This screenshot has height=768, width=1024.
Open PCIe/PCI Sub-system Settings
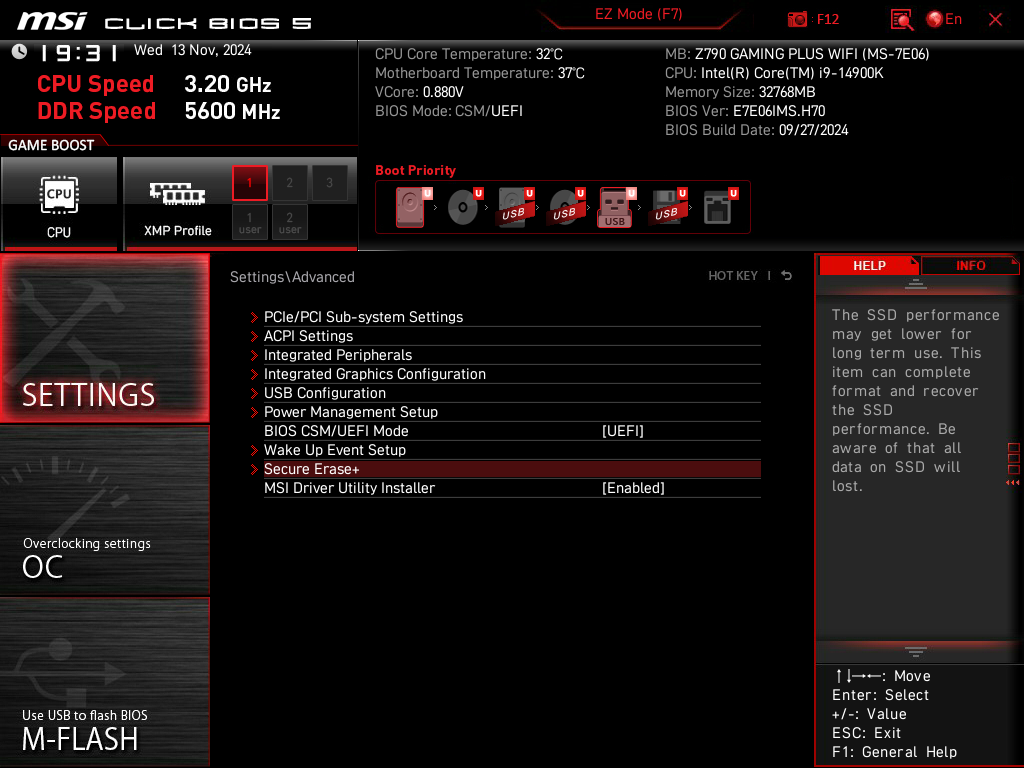tap(512, 317)
